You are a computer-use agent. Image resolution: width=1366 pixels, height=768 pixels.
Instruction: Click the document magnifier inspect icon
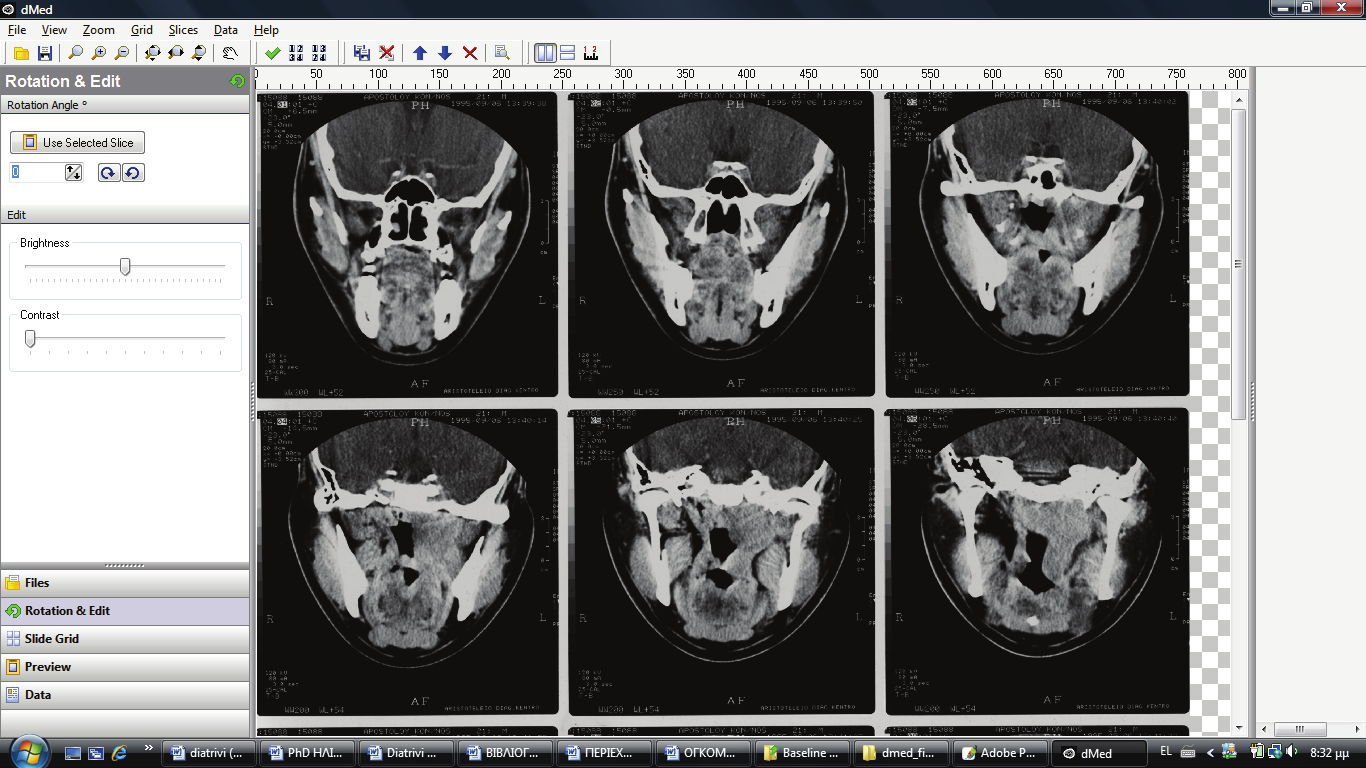pos(502,53)
